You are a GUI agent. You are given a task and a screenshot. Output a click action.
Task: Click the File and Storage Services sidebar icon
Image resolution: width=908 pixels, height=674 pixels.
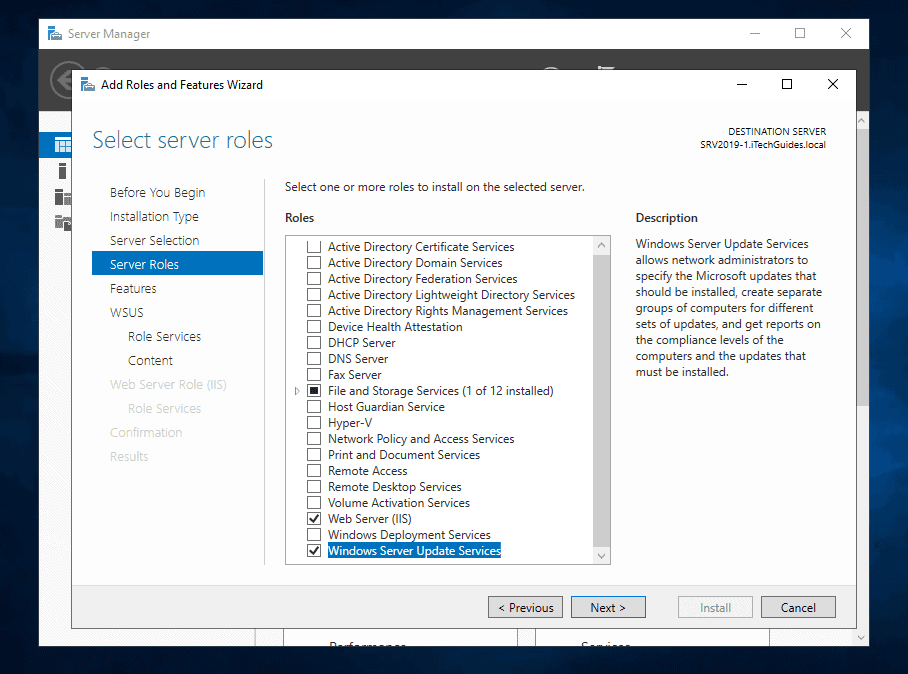pyautogui.click(x=62, y=222)
